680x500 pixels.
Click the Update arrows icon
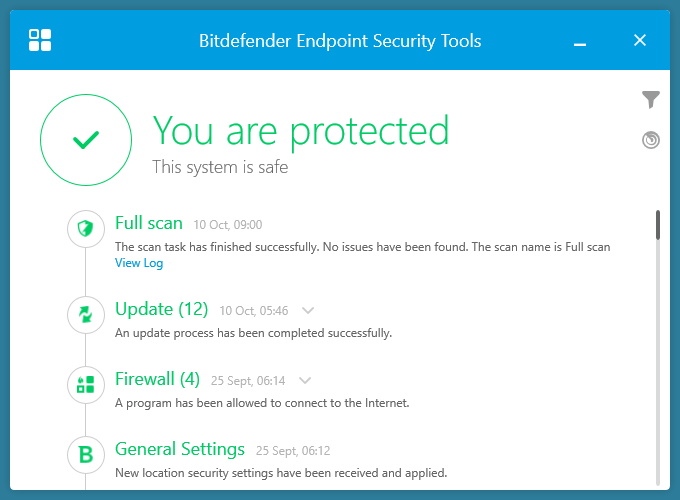[x=86, y=315]
